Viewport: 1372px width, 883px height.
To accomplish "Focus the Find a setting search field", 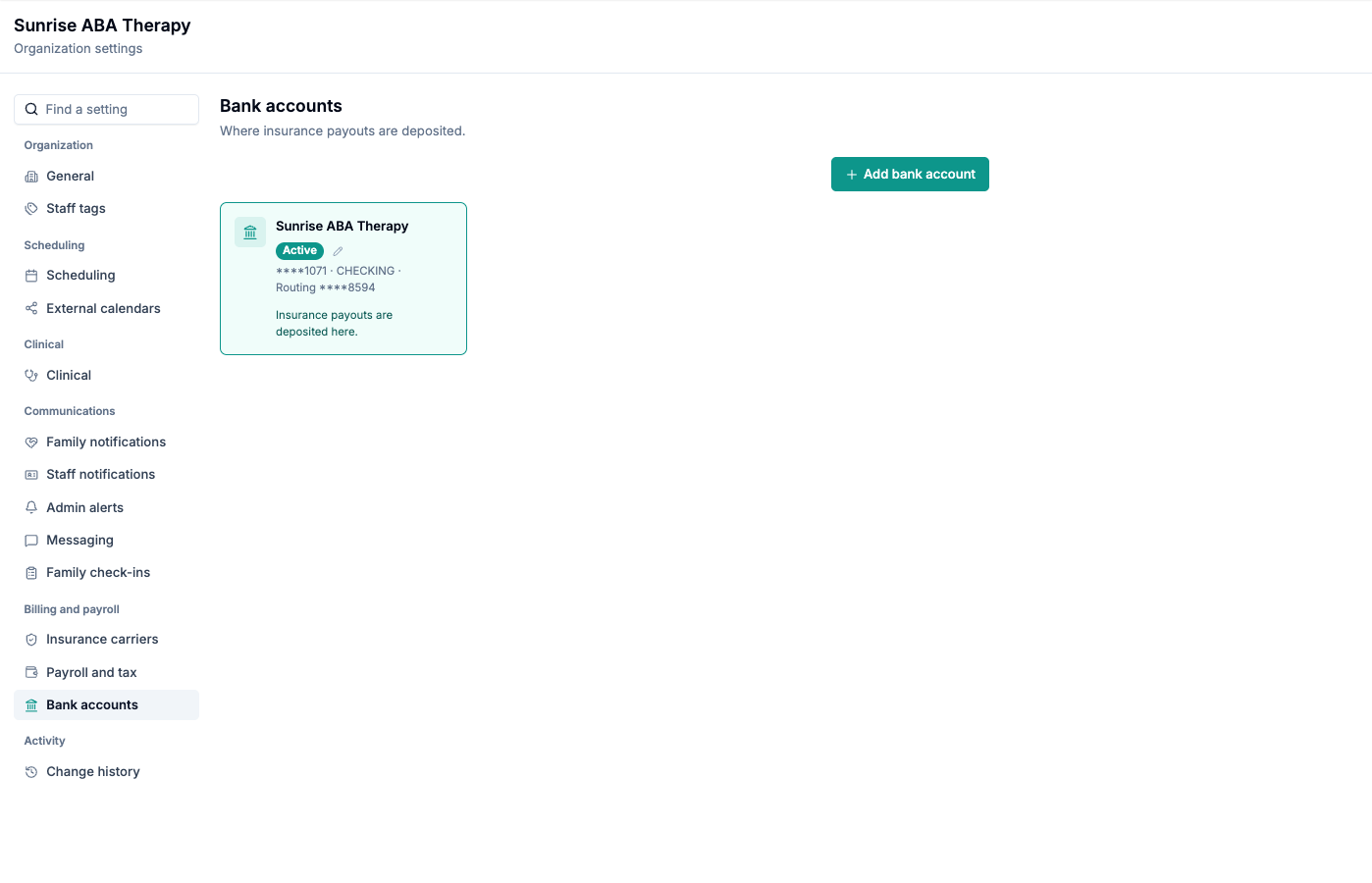I will click(106, 110).
